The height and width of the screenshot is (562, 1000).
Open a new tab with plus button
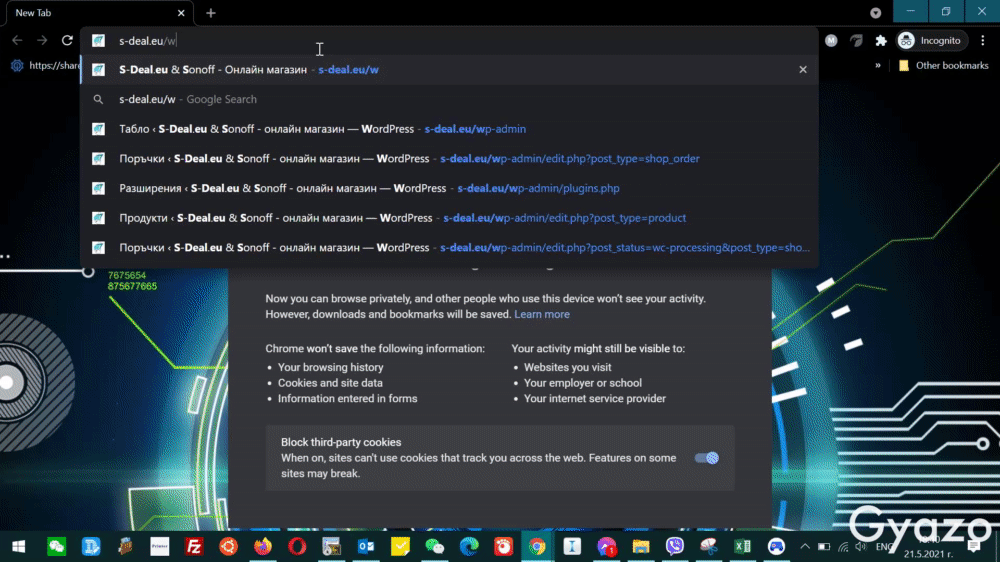210,13
